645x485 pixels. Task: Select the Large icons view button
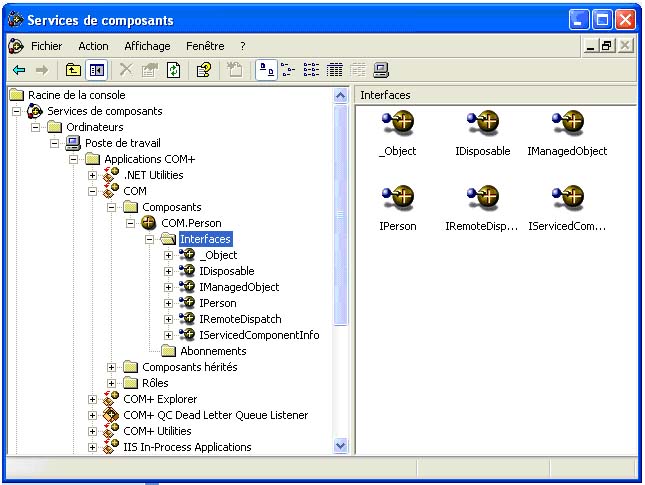[x=266, y=70]
